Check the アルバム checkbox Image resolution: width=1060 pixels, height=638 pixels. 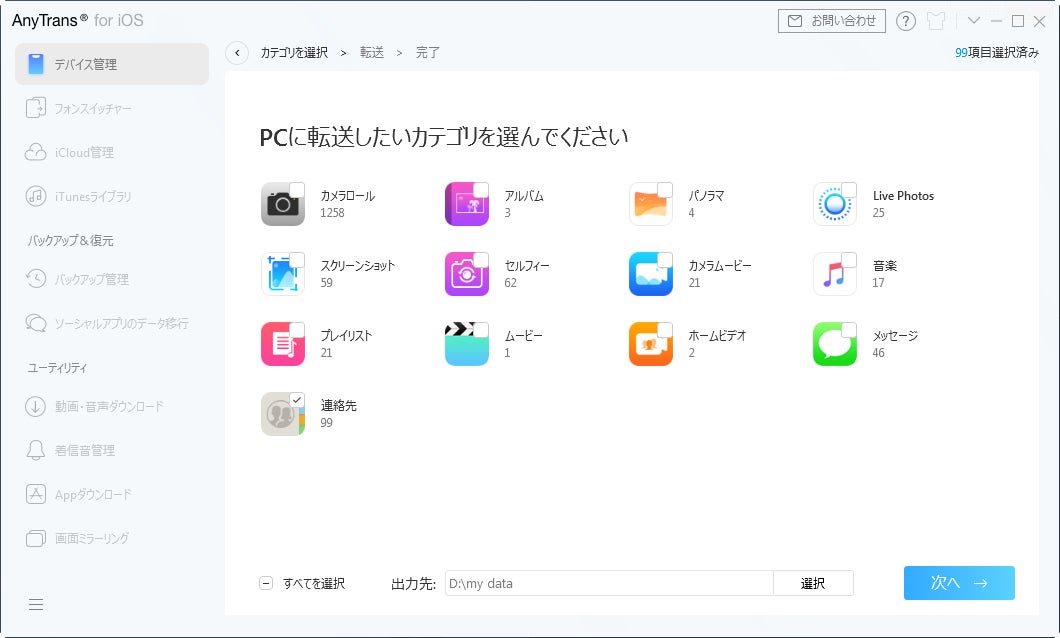point(481,190)
